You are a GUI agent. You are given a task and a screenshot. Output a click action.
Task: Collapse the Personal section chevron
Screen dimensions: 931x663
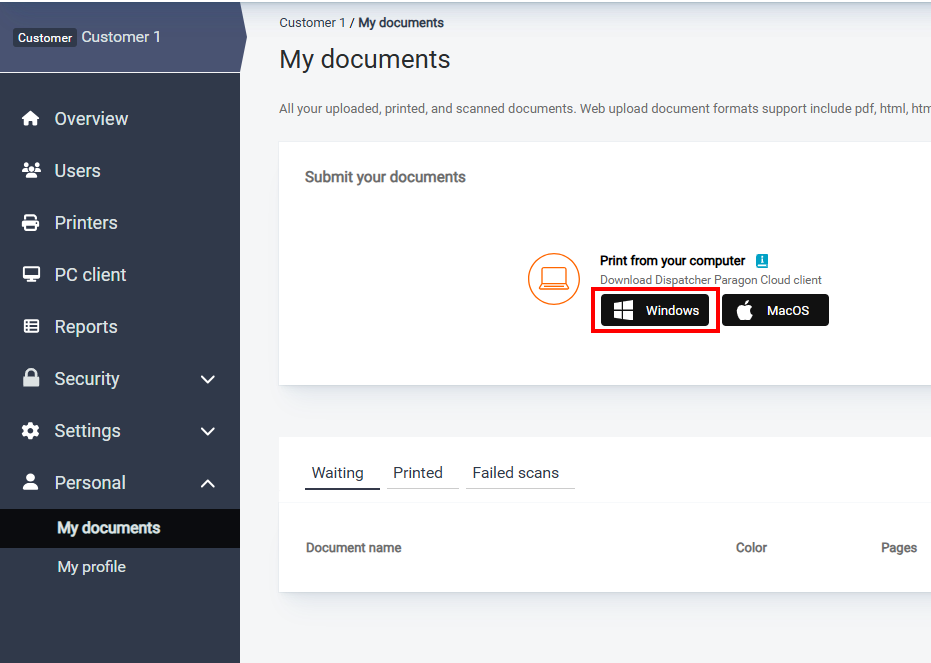pos(208,483)
